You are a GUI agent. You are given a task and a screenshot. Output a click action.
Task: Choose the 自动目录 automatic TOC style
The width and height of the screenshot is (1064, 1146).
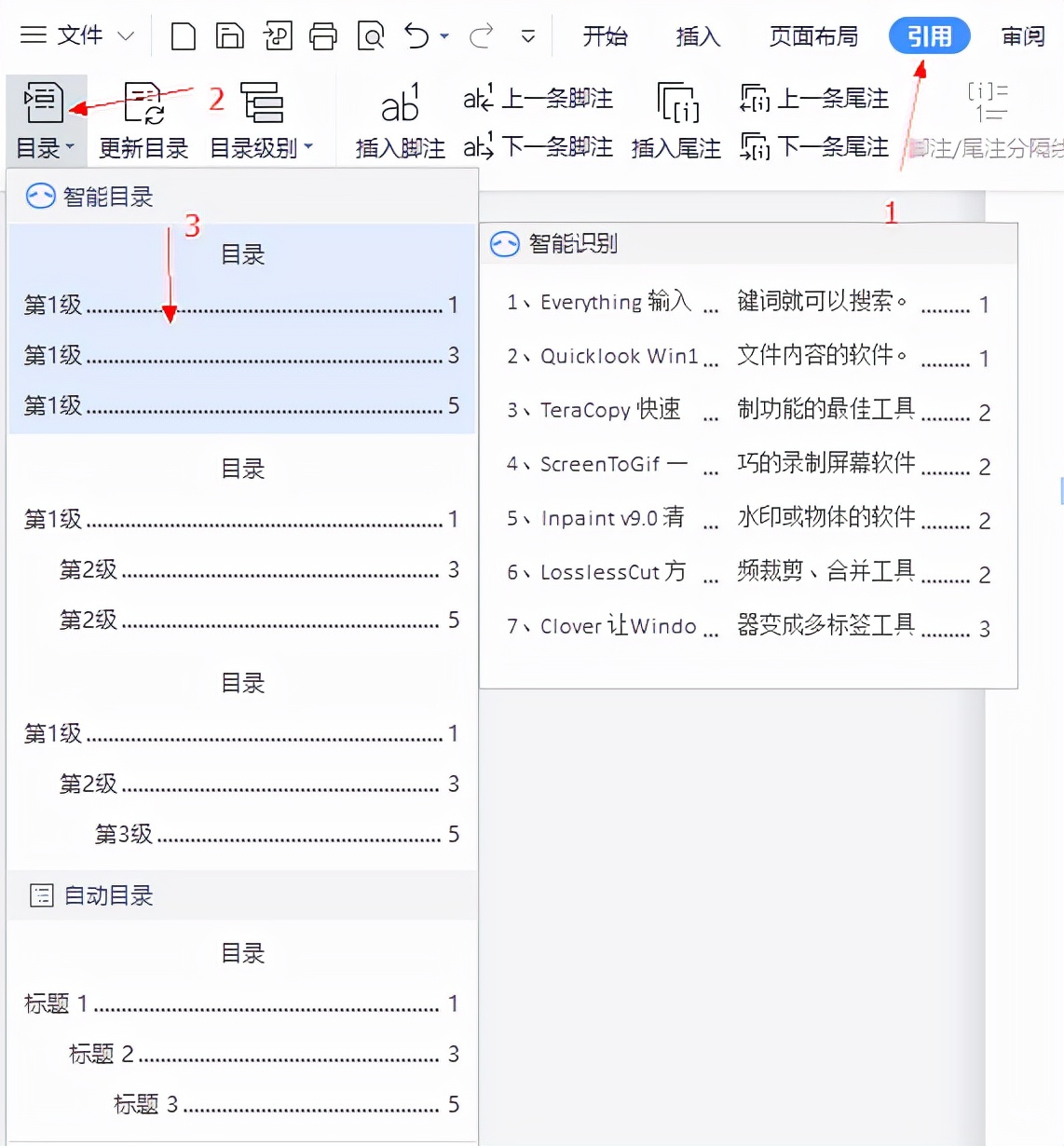tap(241, 1025)
